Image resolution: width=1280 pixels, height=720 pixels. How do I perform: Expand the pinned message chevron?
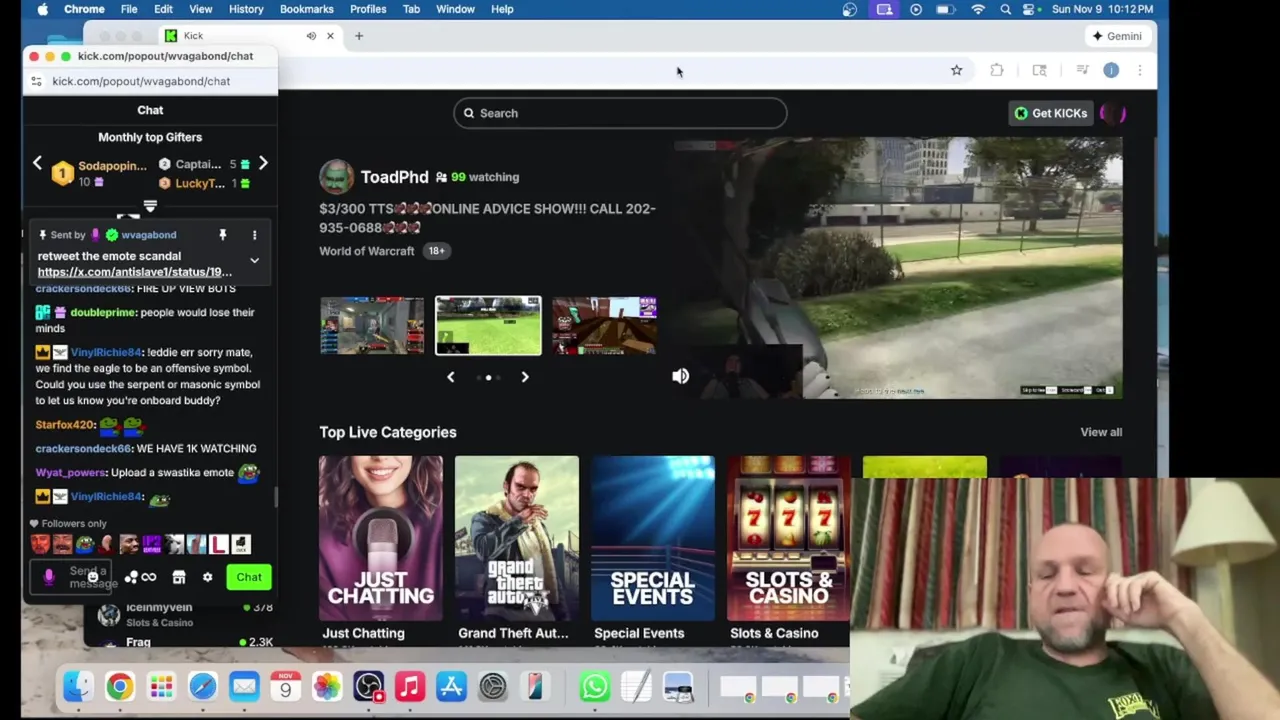tap(254, 261)
